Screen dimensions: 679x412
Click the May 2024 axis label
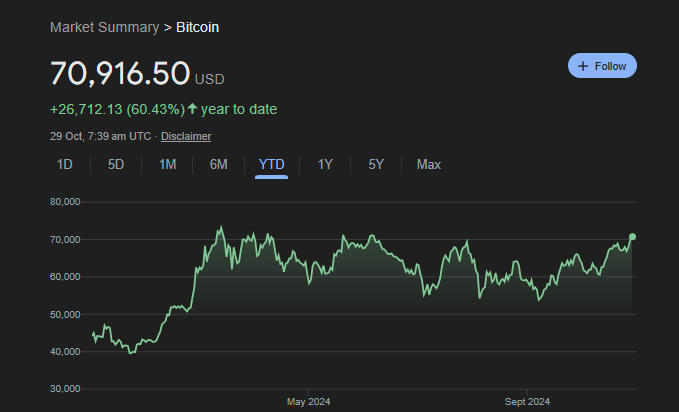[308, 402]
